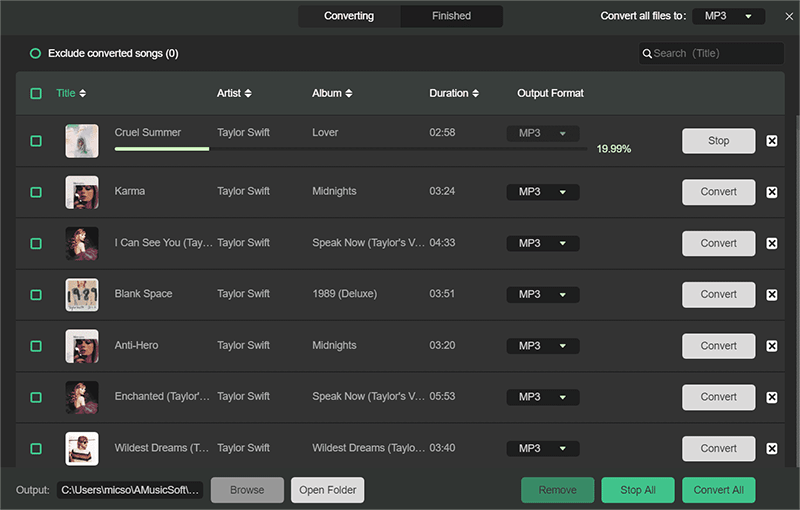Click Open Folder button
This screenshot has height=510, width=800.
pos(328,490)
